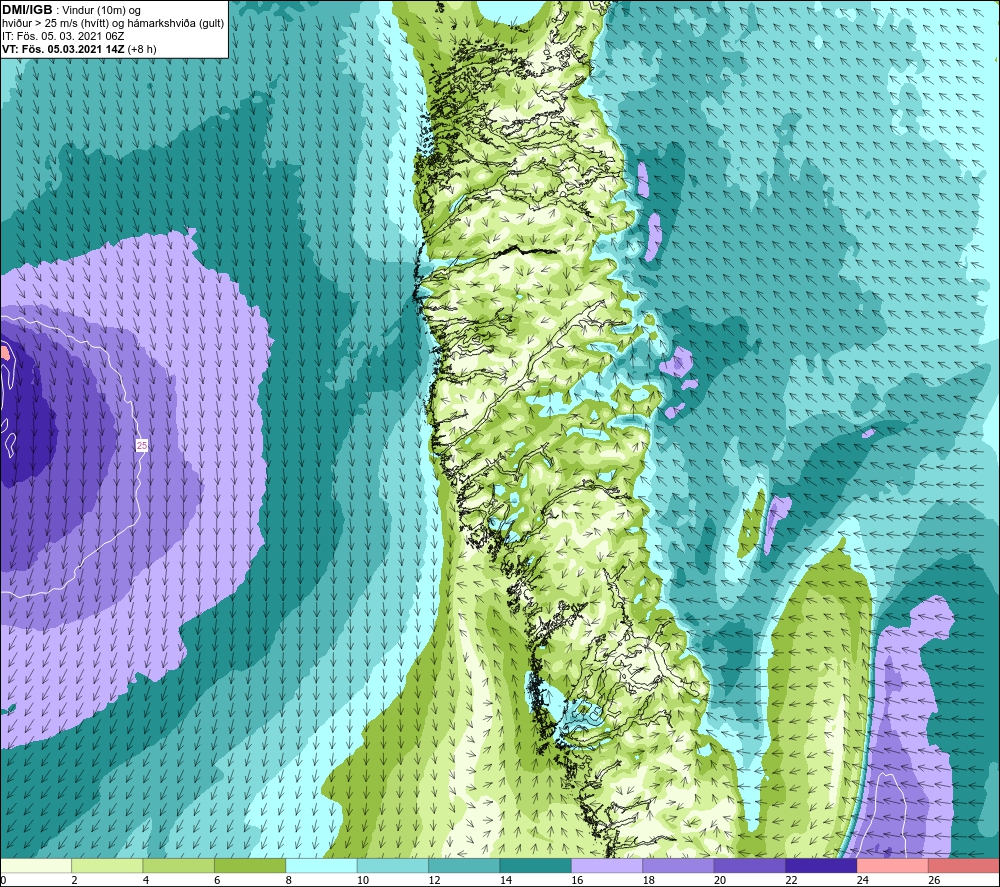Screen dimensions: 1000x887
Task: Choose the olive green 6–8 m/s swatch
Action: tap(250, 865)
